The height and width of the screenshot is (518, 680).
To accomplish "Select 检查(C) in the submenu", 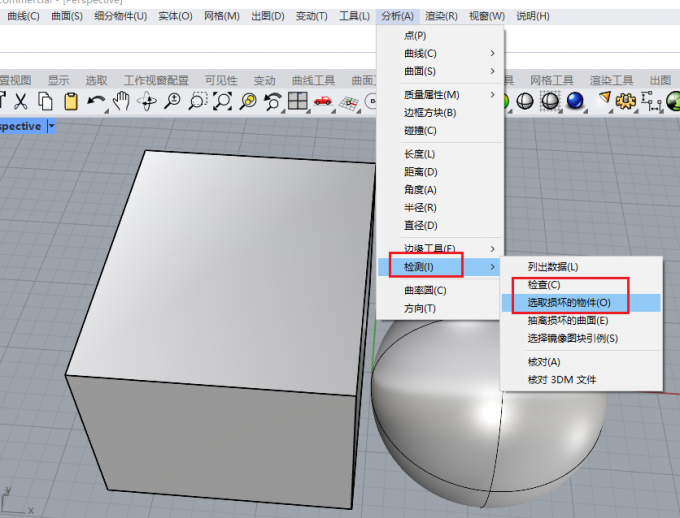I will click(x=581, y=285).
